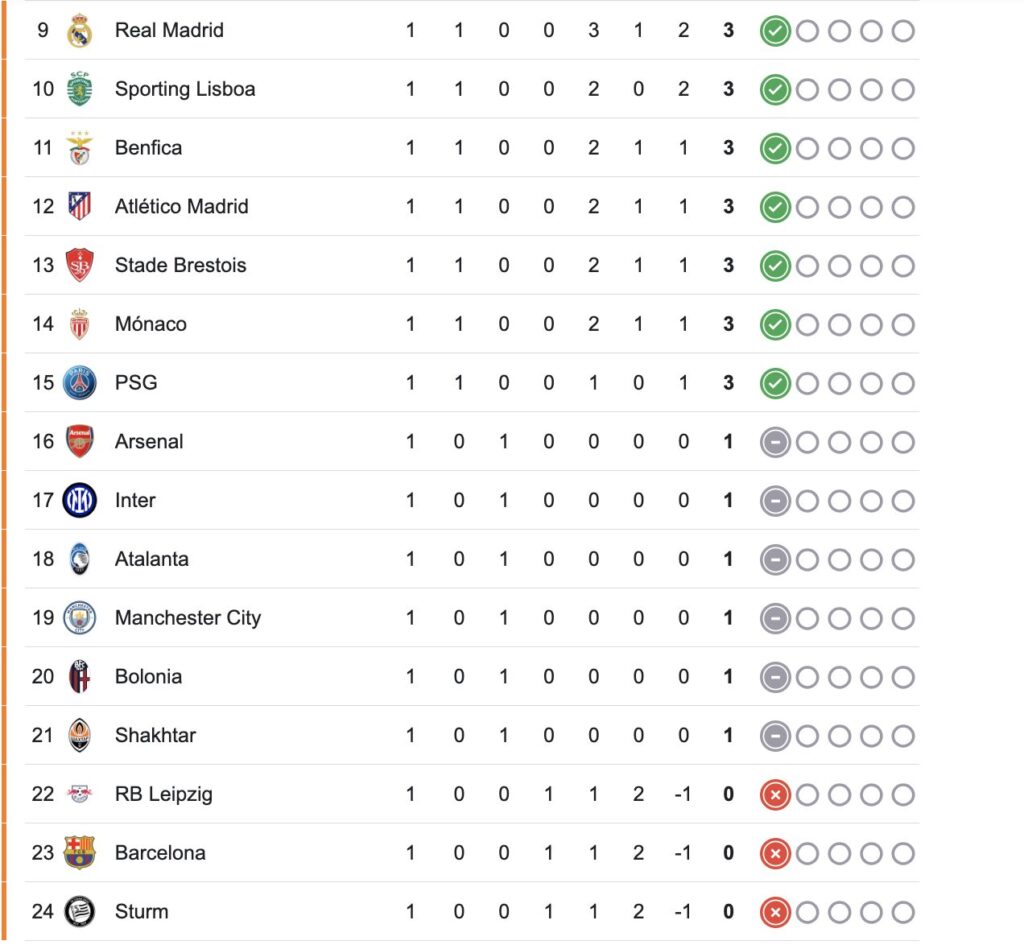Click the Sturm black and white badge

(80, 912)
